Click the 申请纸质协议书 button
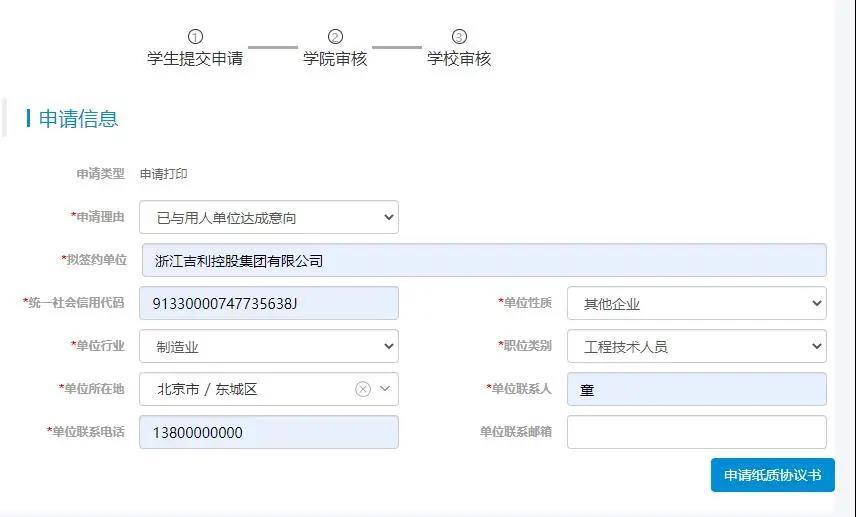Image resolution: width=856 pixels, height=517 pixels. point(772,475)
